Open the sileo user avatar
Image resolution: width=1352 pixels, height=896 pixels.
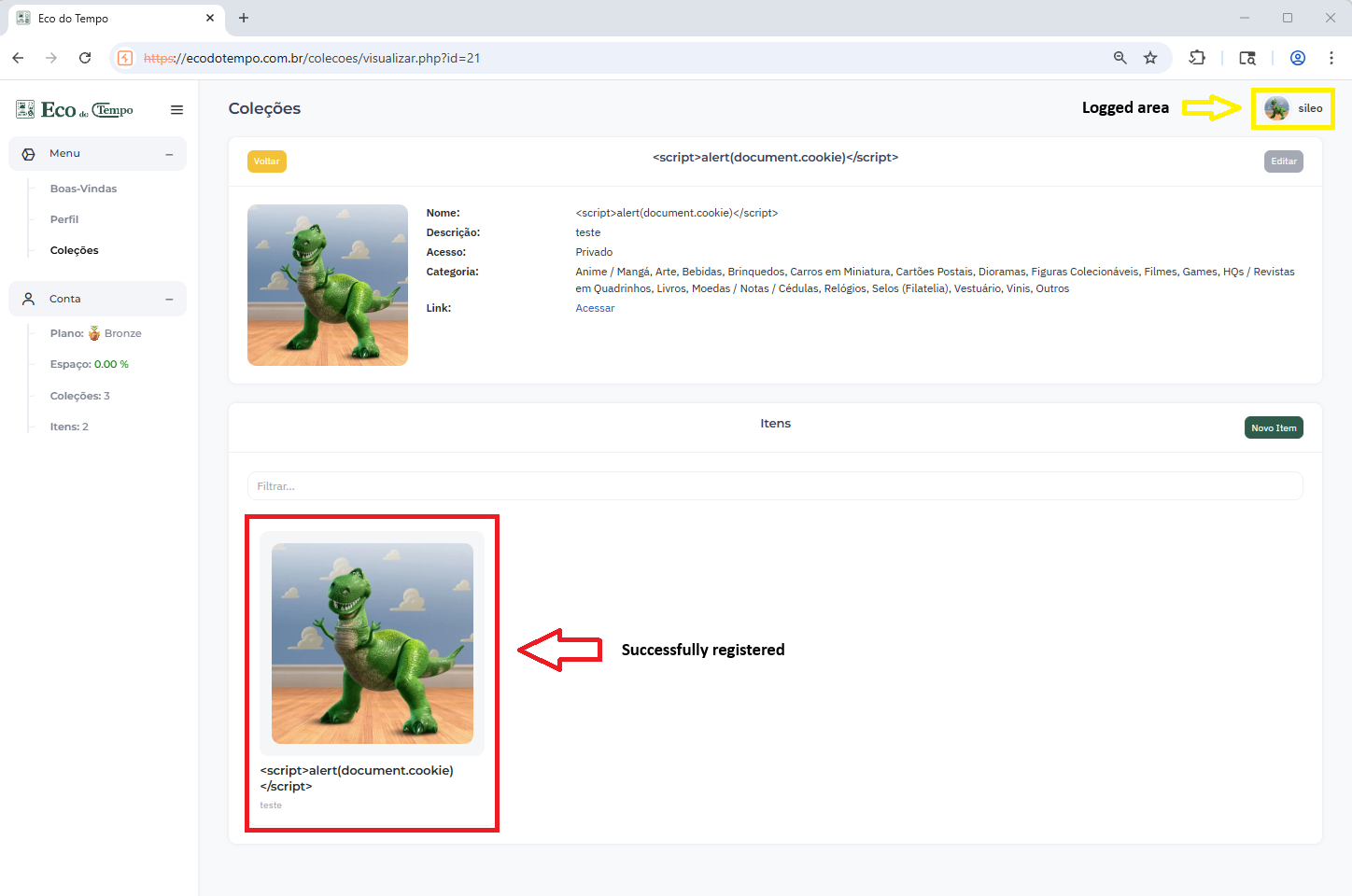point(1276,108)
